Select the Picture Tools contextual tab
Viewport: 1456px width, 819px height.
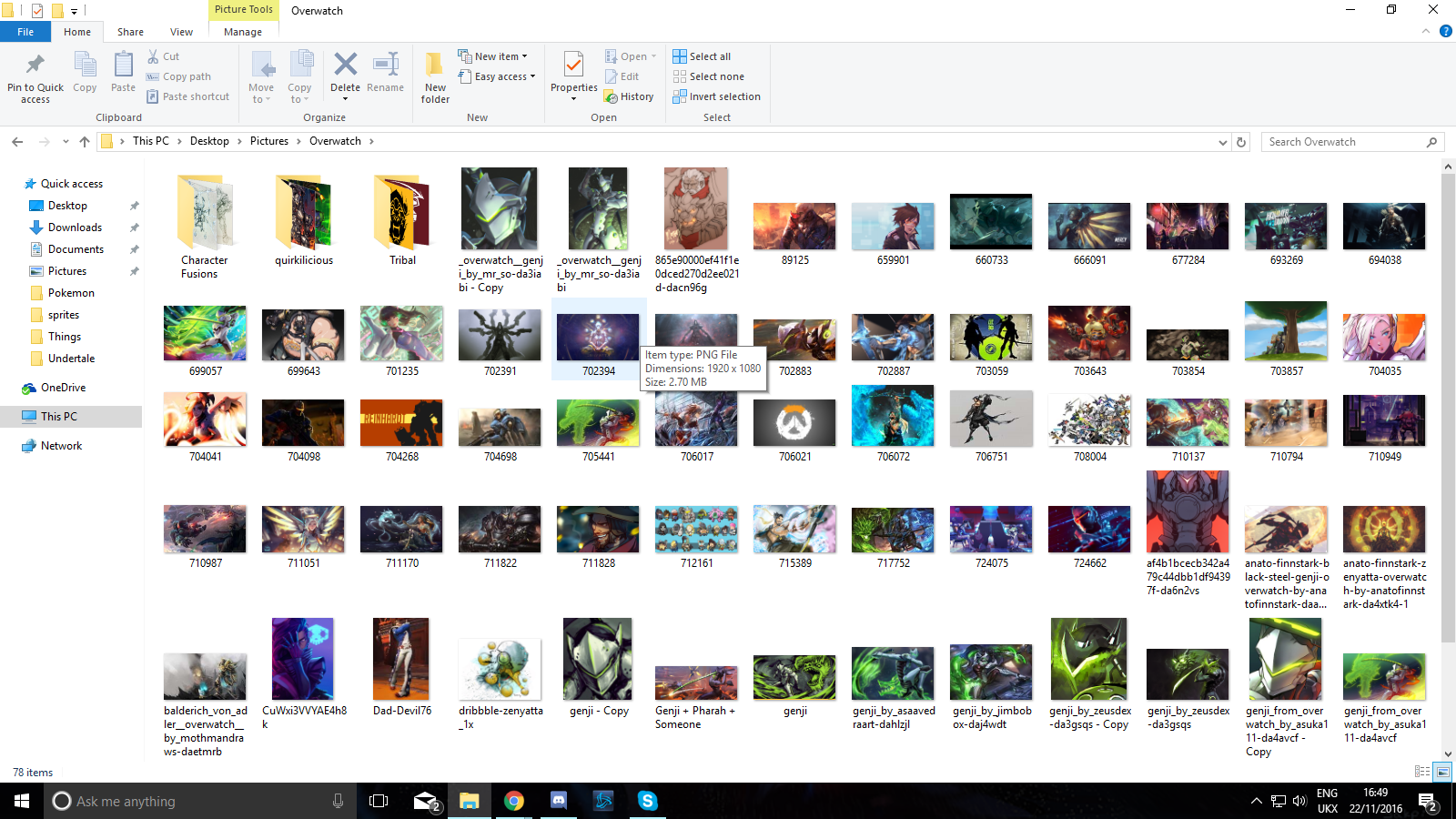[243, 9]
